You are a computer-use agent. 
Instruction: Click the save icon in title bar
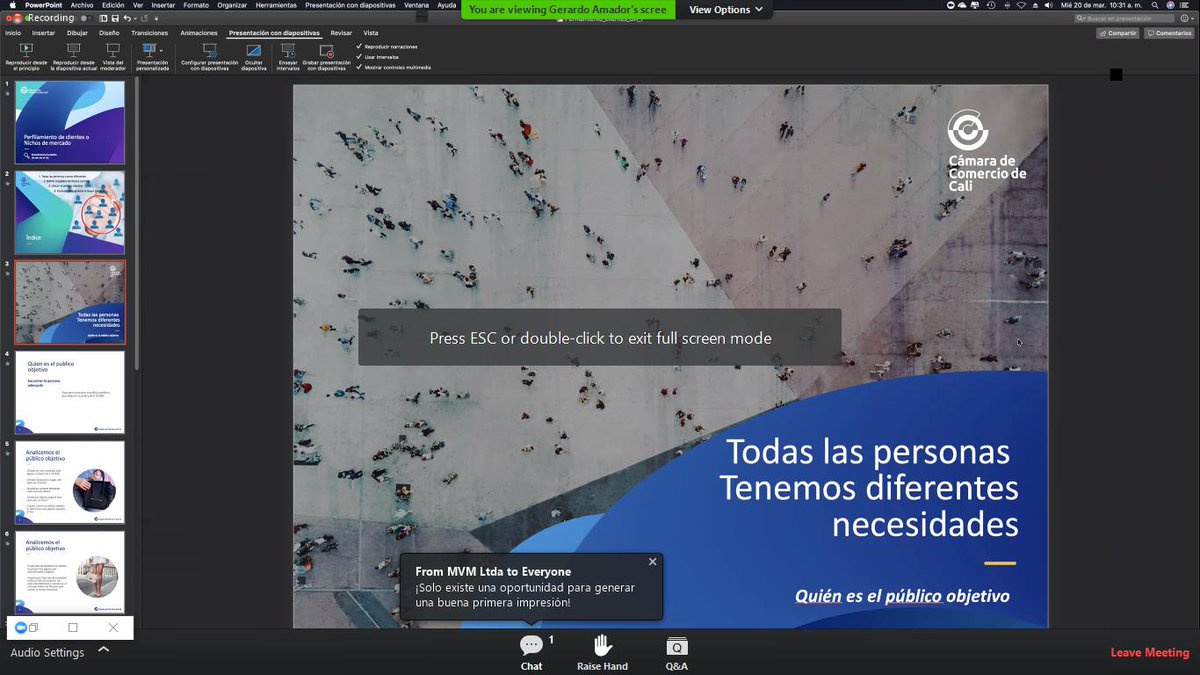pyautogui.click(x=116, y=18)
